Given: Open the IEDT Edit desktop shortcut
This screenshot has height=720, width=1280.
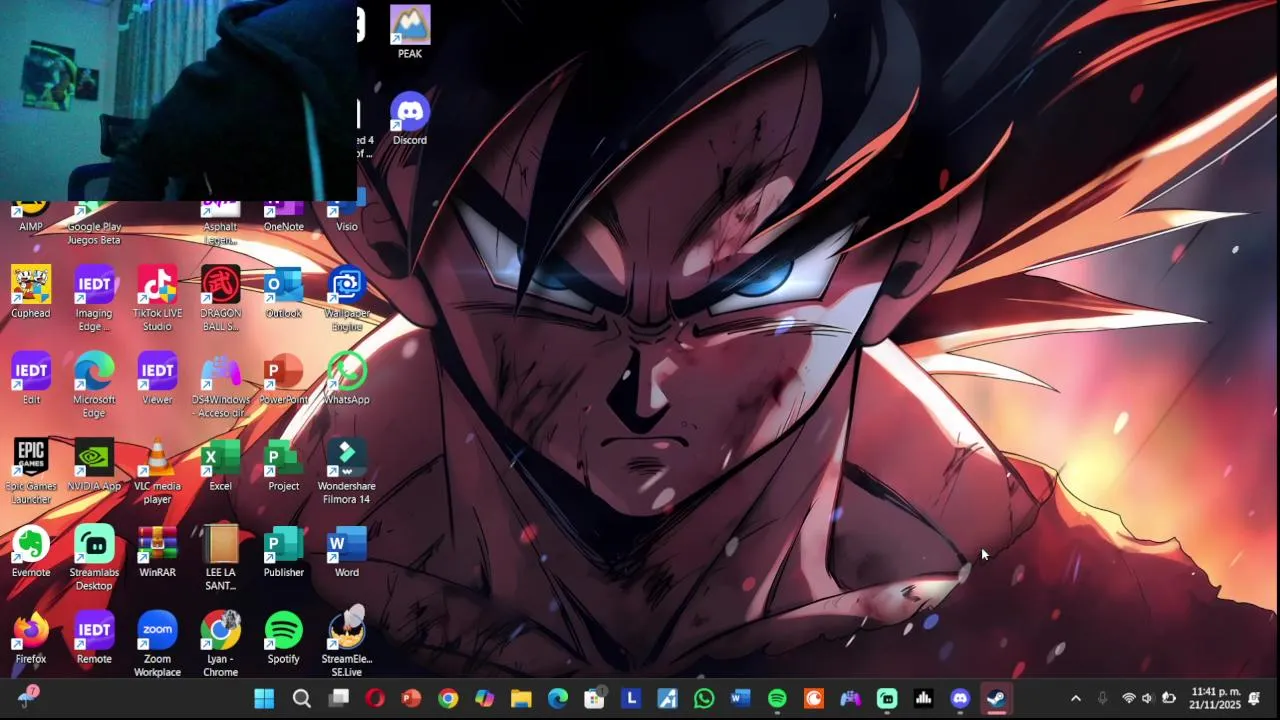Looking at the screenshot, I should (x=31, y=378).
